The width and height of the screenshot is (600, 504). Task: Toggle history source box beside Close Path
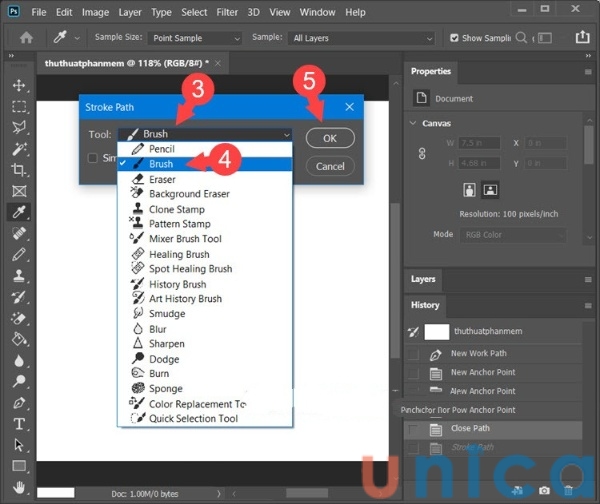coord(412,428)
